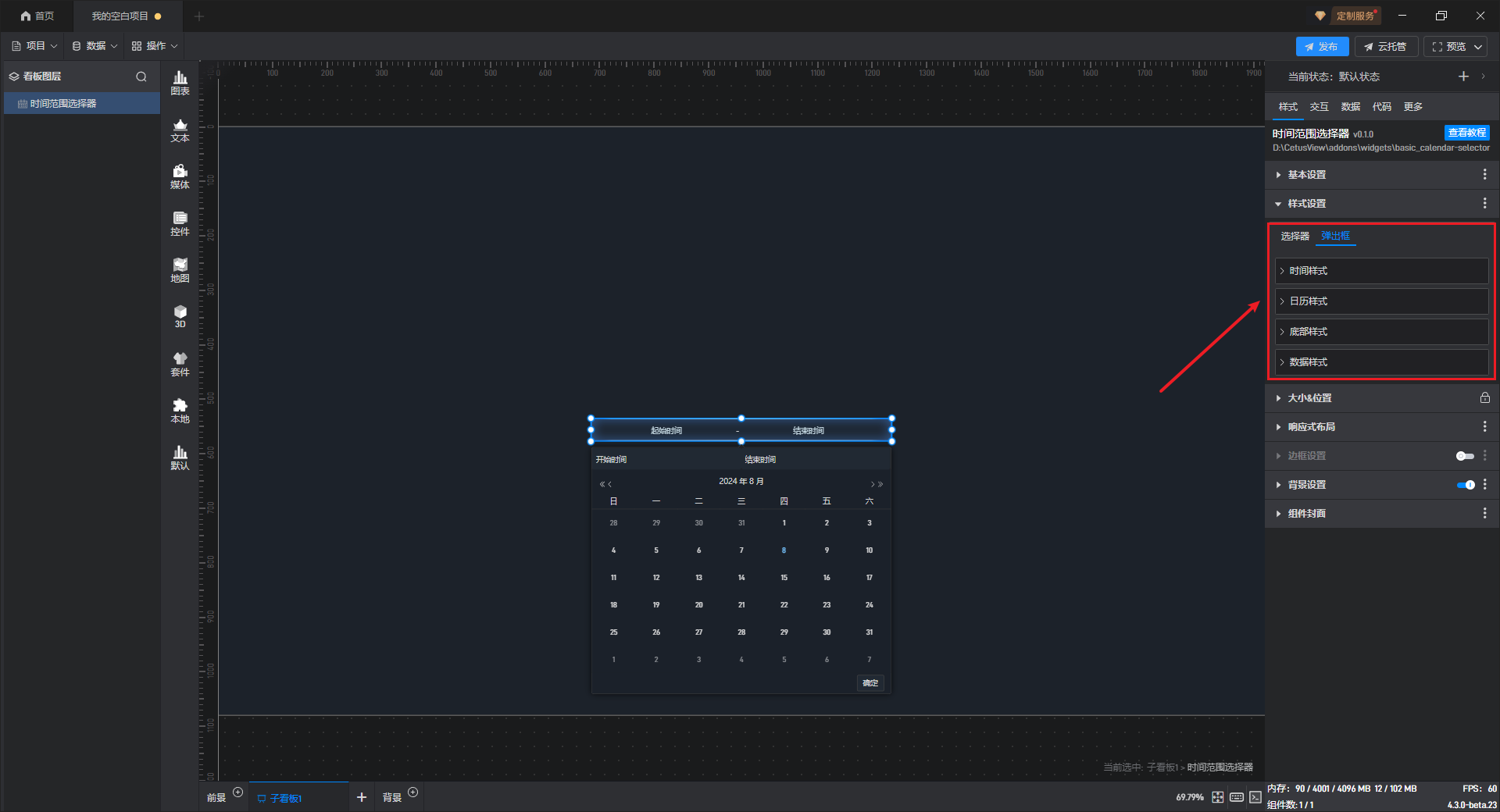Open the 响应式布局 more-options dots
The height and width of the screenshot is (812, 1500).
[x=1484, y=427]
